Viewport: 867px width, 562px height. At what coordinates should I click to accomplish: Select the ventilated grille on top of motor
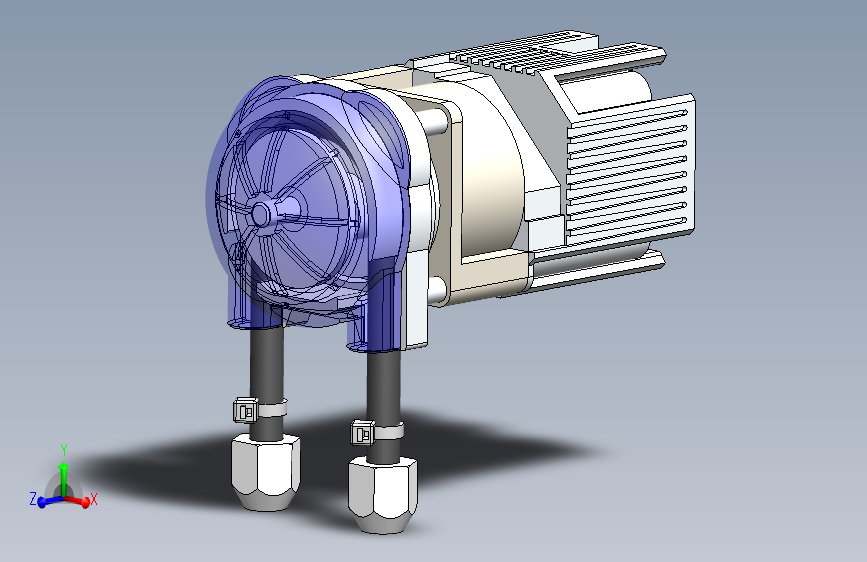point(511,54)
